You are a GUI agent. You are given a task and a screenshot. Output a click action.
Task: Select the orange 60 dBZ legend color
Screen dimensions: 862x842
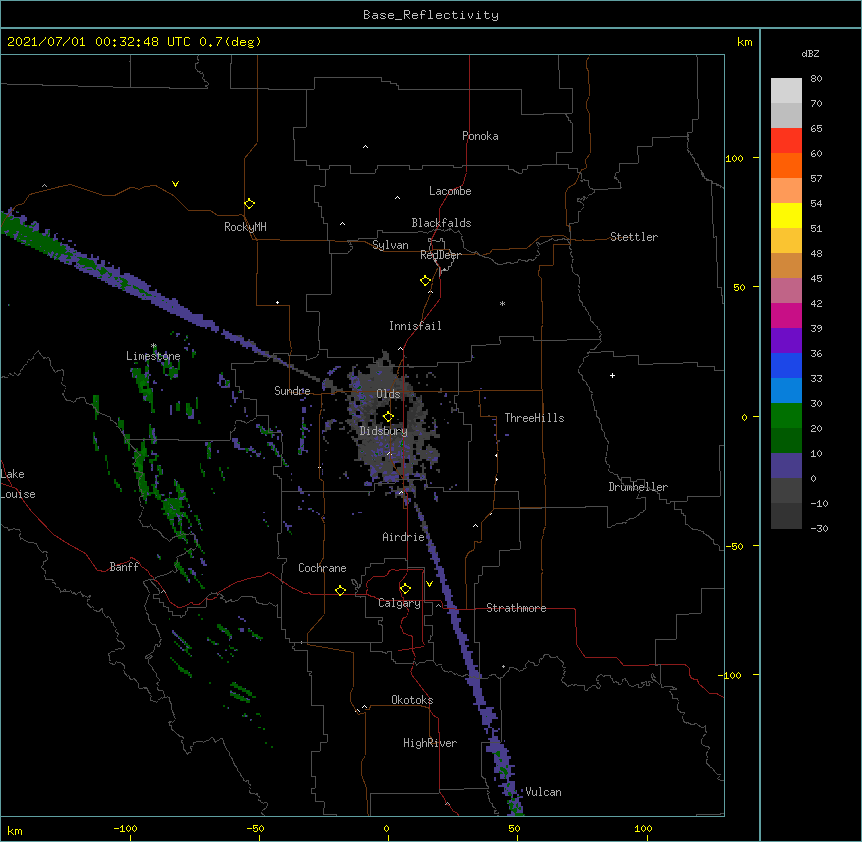pyautogui.click(x=786, y=165)
